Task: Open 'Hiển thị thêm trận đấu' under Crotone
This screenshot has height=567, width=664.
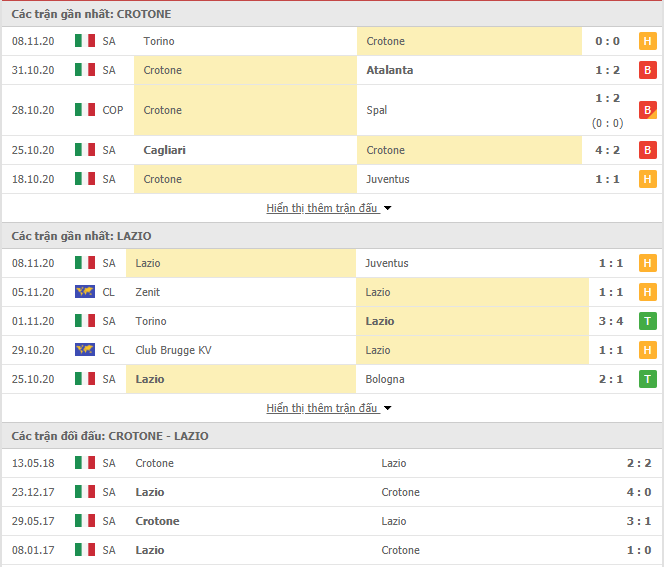Action: [322, 208]
